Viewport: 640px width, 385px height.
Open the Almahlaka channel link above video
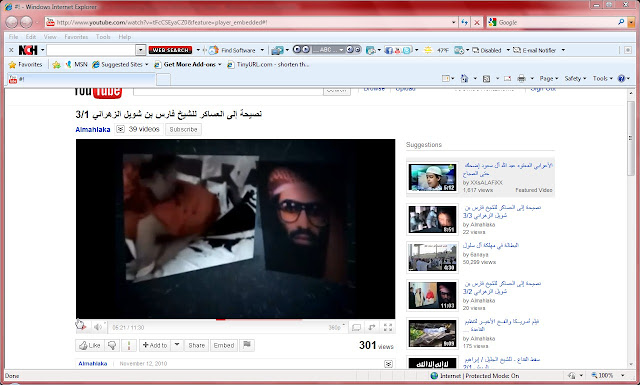(93, 129)
